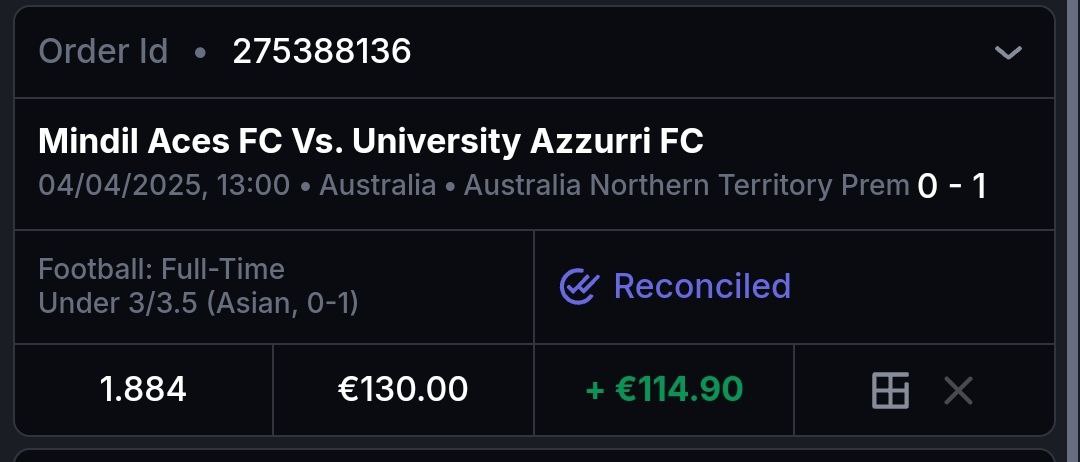This screenshot has width=1080, height=462.
Task: Select the Australia country text
Action: click(377, 186)
